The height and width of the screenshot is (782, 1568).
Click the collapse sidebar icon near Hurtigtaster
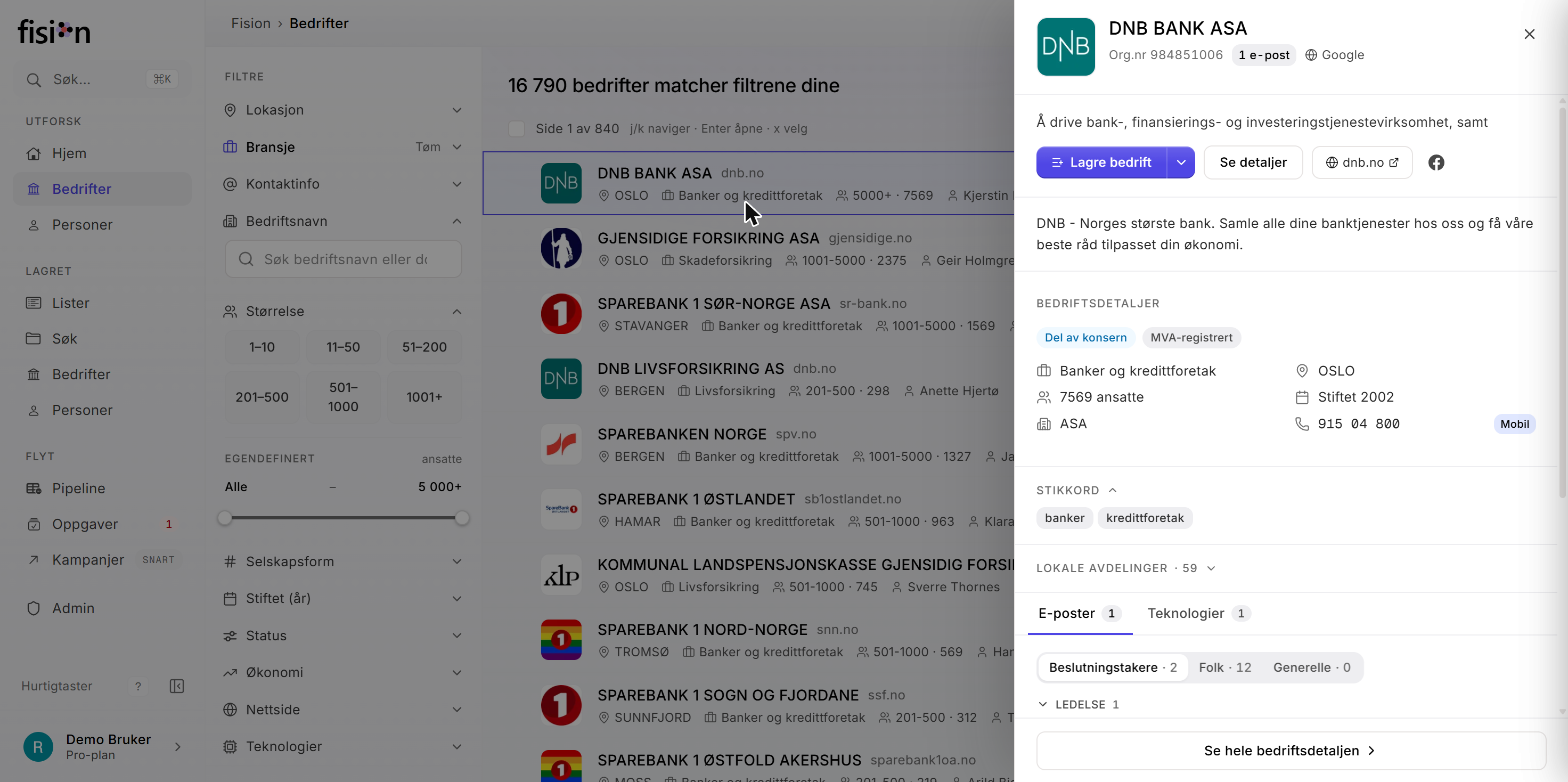coord(177,686)
